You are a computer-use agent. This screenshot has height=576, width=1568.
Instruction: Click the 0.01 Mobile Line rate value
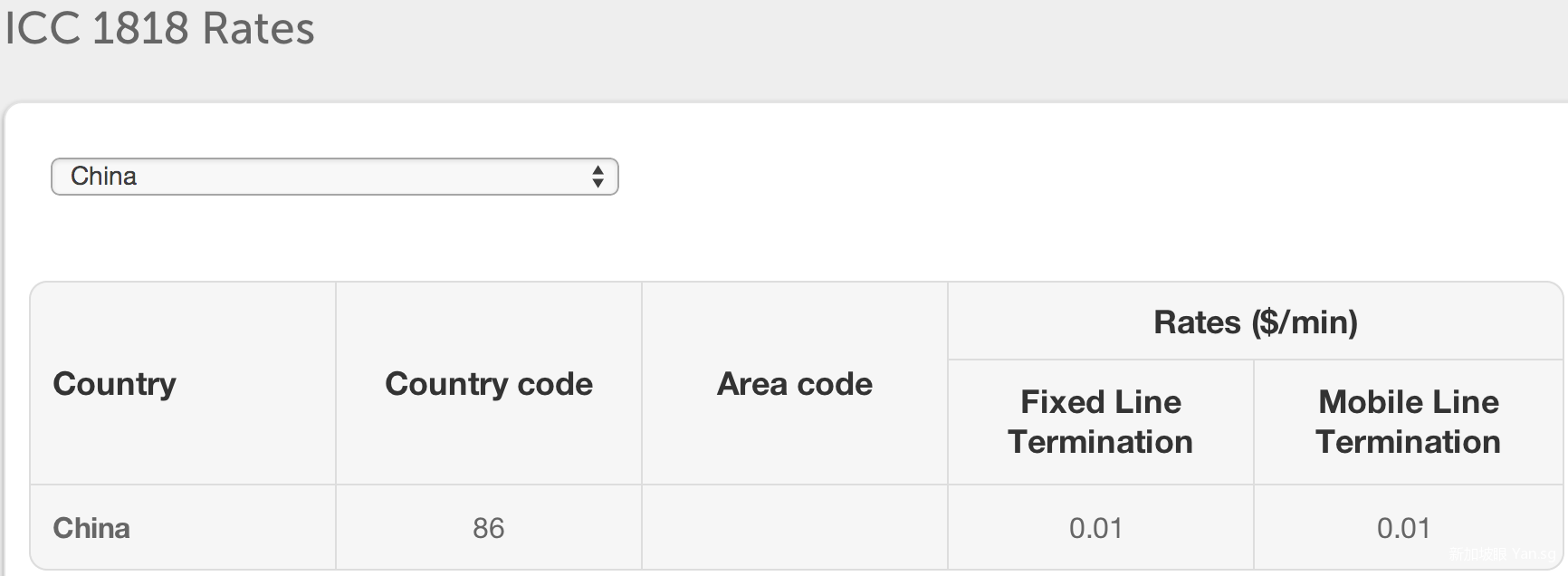click(1403, 528)
